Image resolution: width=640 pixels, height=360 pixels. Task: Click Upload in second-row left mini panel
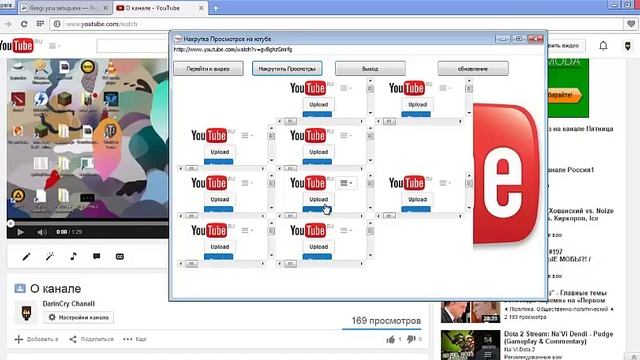pyautogui.click(x=220, y=152)
